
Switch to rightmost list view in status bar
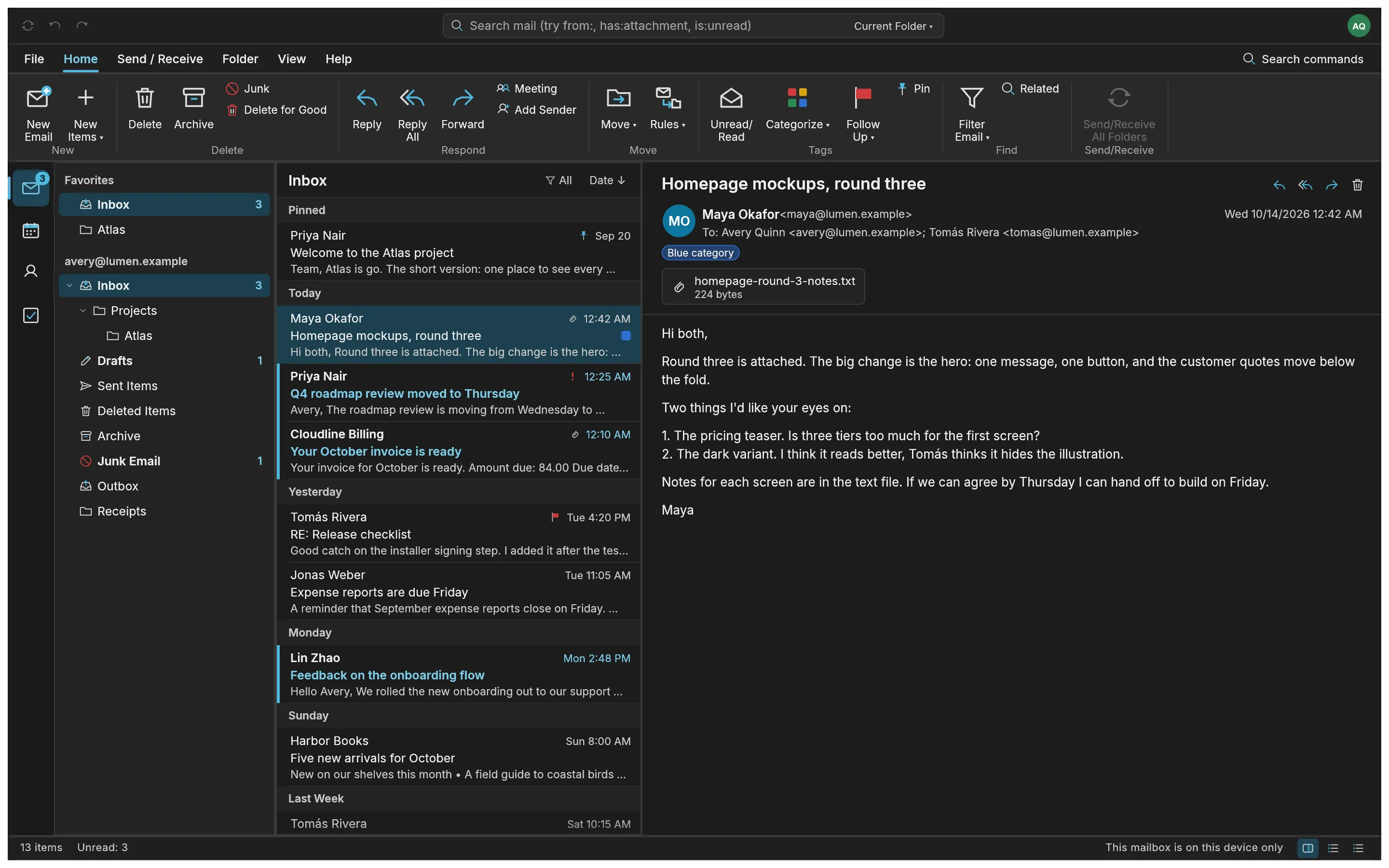pyautogui.click(x=1358, y=848)
